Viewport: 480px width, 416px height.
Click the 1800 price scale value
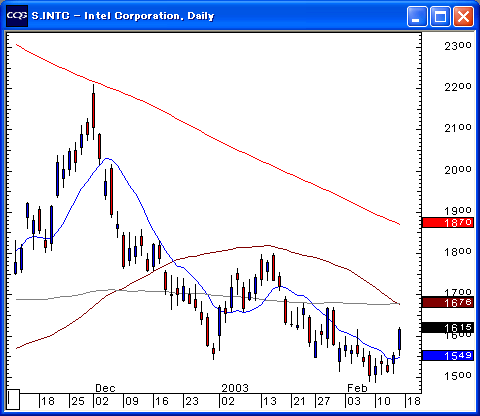click(458, 252)
